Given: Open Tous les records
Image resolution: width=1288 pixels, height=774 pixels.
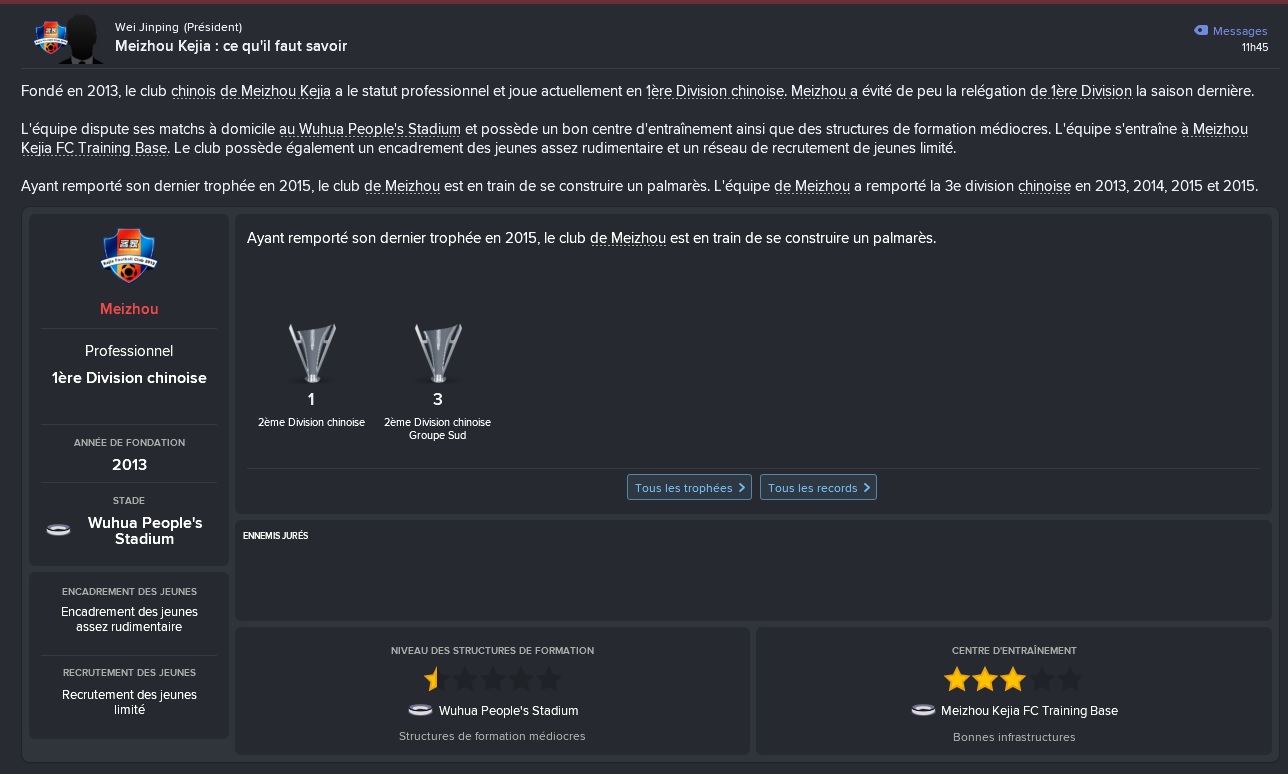Looking at the screenshot, I should pyautogui.click(x=818, y=487).
